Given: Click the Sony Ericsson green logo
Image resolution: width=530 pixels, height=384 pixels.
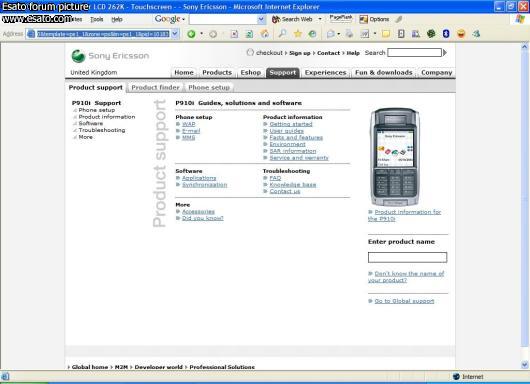Looking at the screenshot, I should [78, 56].
